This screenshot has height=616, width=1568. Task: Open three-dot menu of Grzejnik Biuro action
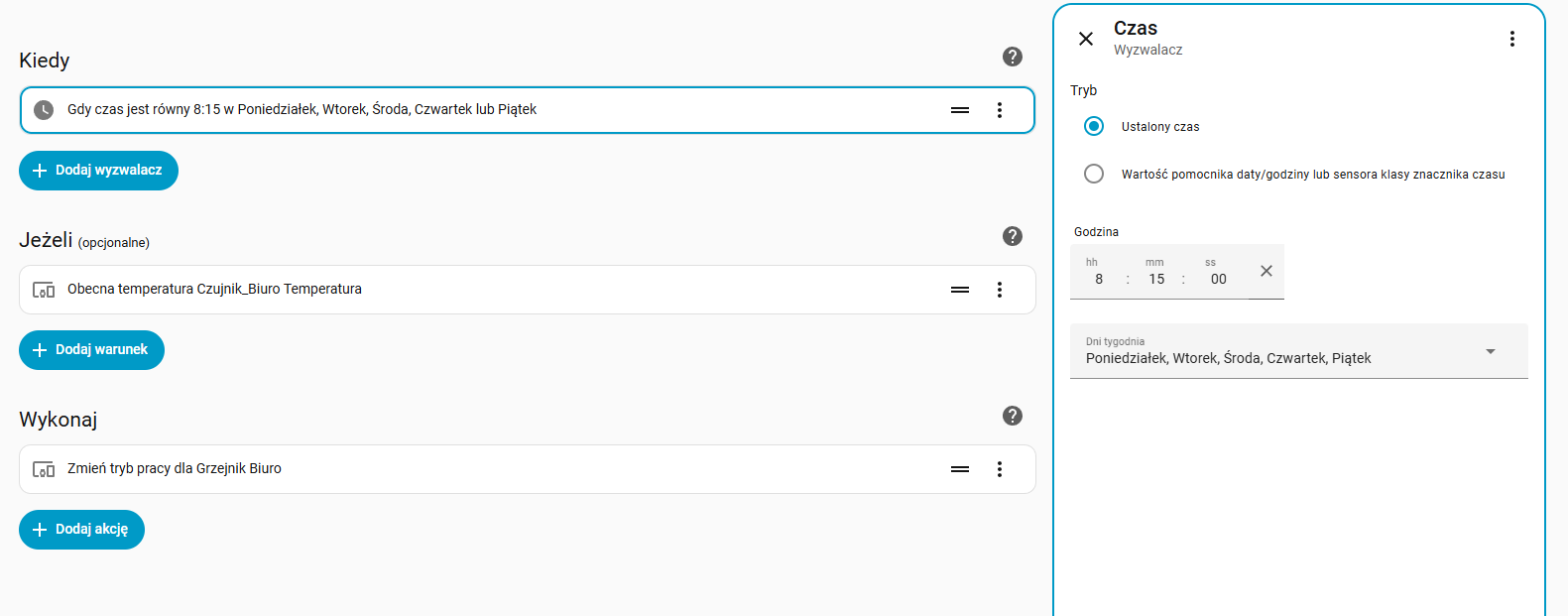click(x=999, y=469)
